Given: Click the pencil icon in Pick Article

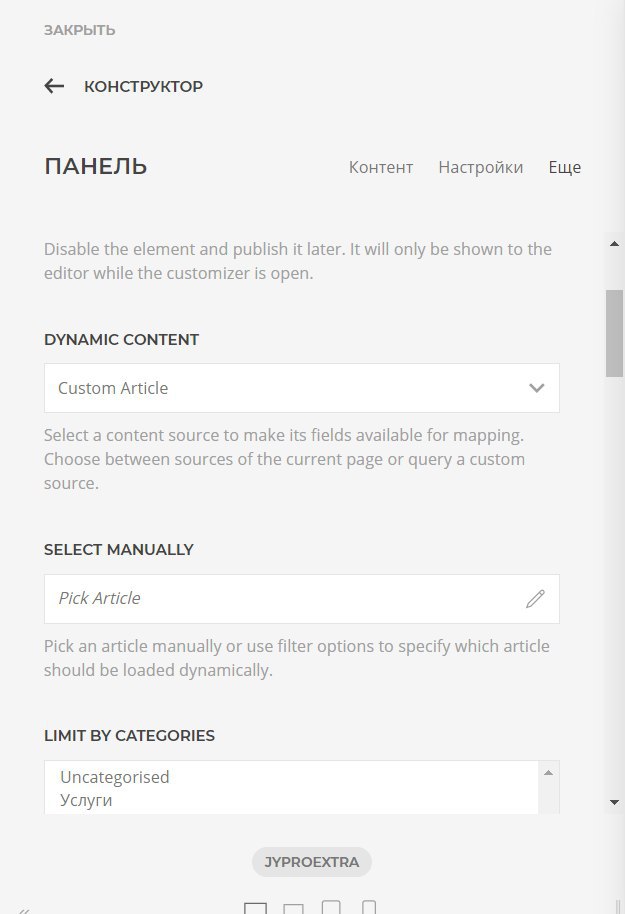Looking at the screenshot, I should (535, 599).
